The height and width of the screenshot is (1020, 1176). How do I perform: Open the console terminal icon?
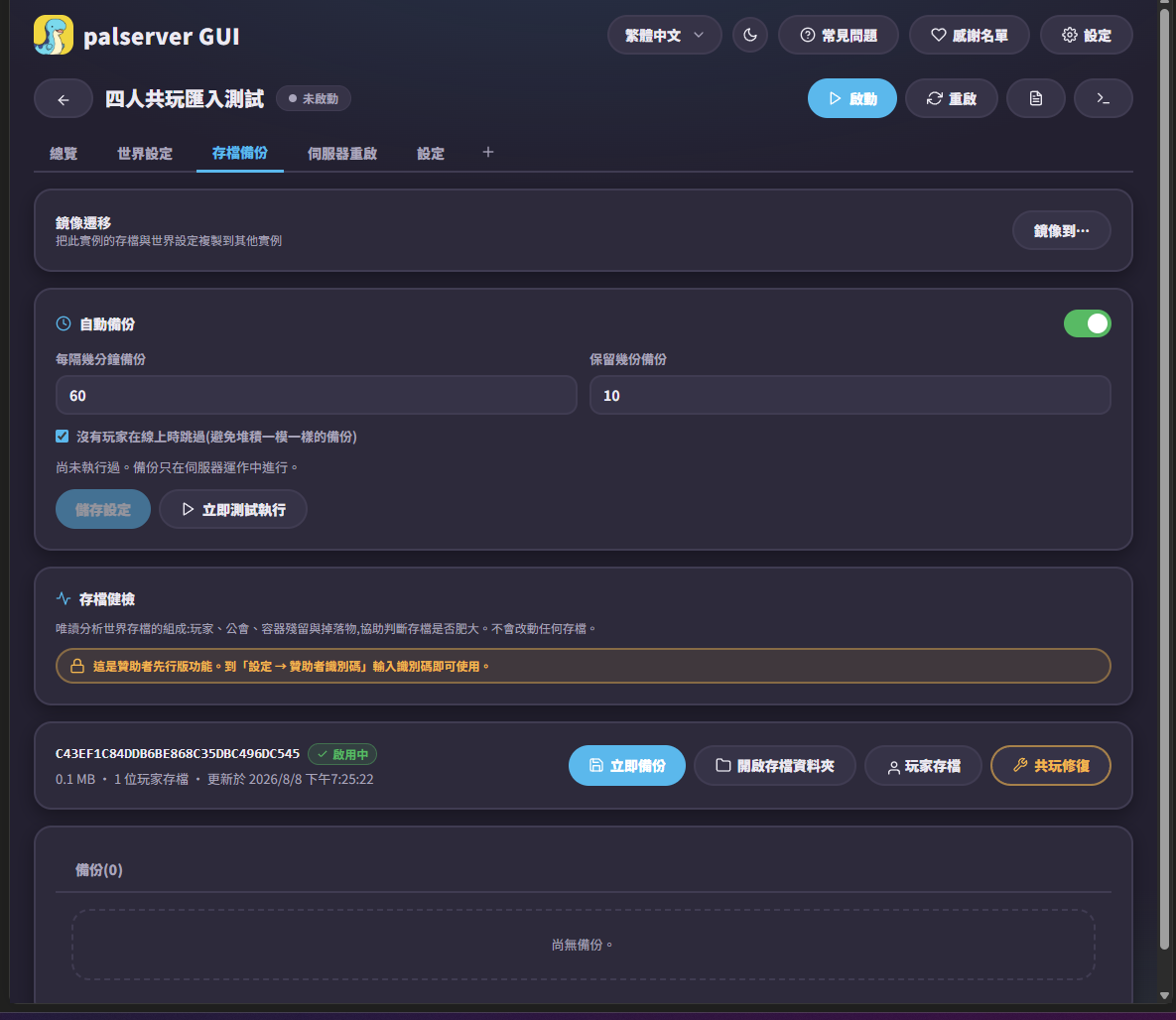click(1104, 99)
